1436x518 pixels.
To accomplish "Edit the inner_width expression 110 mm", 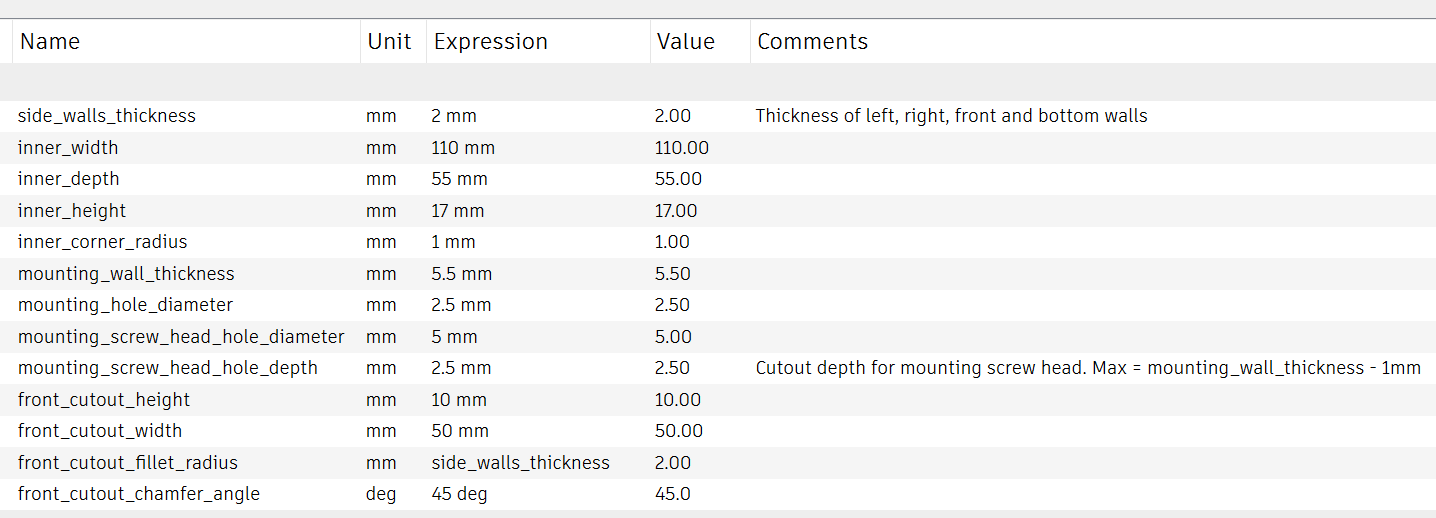I will click(x=463, y=148).
